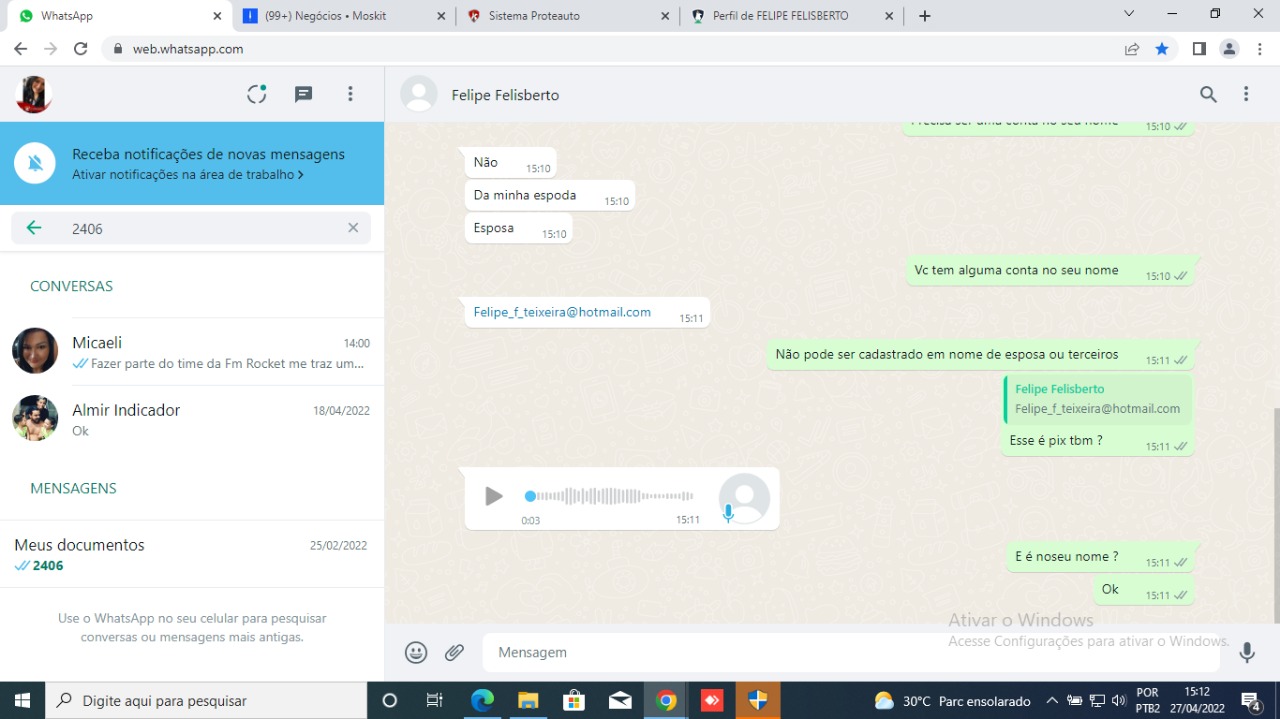The width and height of the screenshot is (1280, 719).
Task: Switch to the Sistema Proteauto tab
Action: click(x=534, y=16)
